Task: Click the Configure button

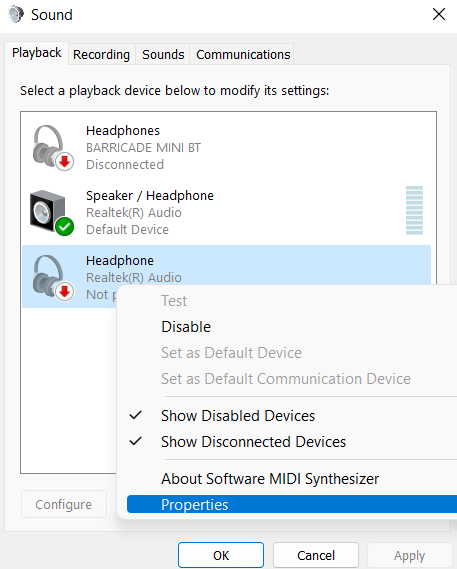Action: tap(64, 504)
